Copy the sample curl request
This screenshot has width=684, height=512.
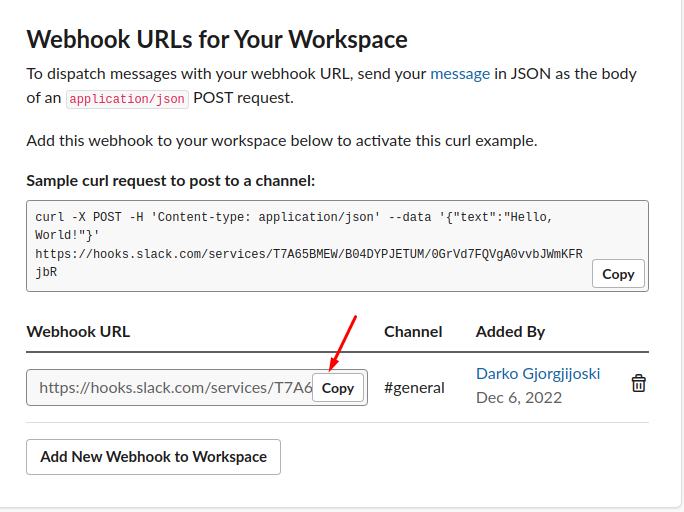click(618, 274)
